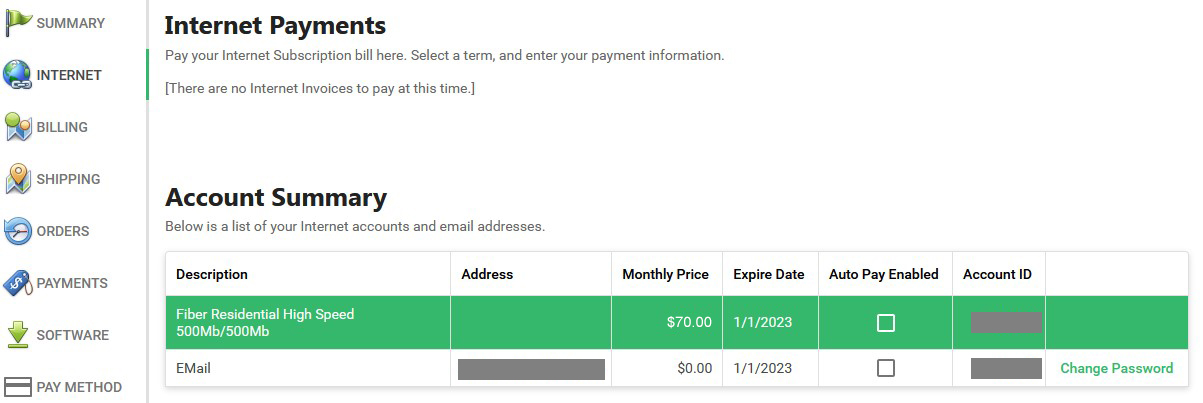Enable Auto Pay for EMail account

pos(885,368)
